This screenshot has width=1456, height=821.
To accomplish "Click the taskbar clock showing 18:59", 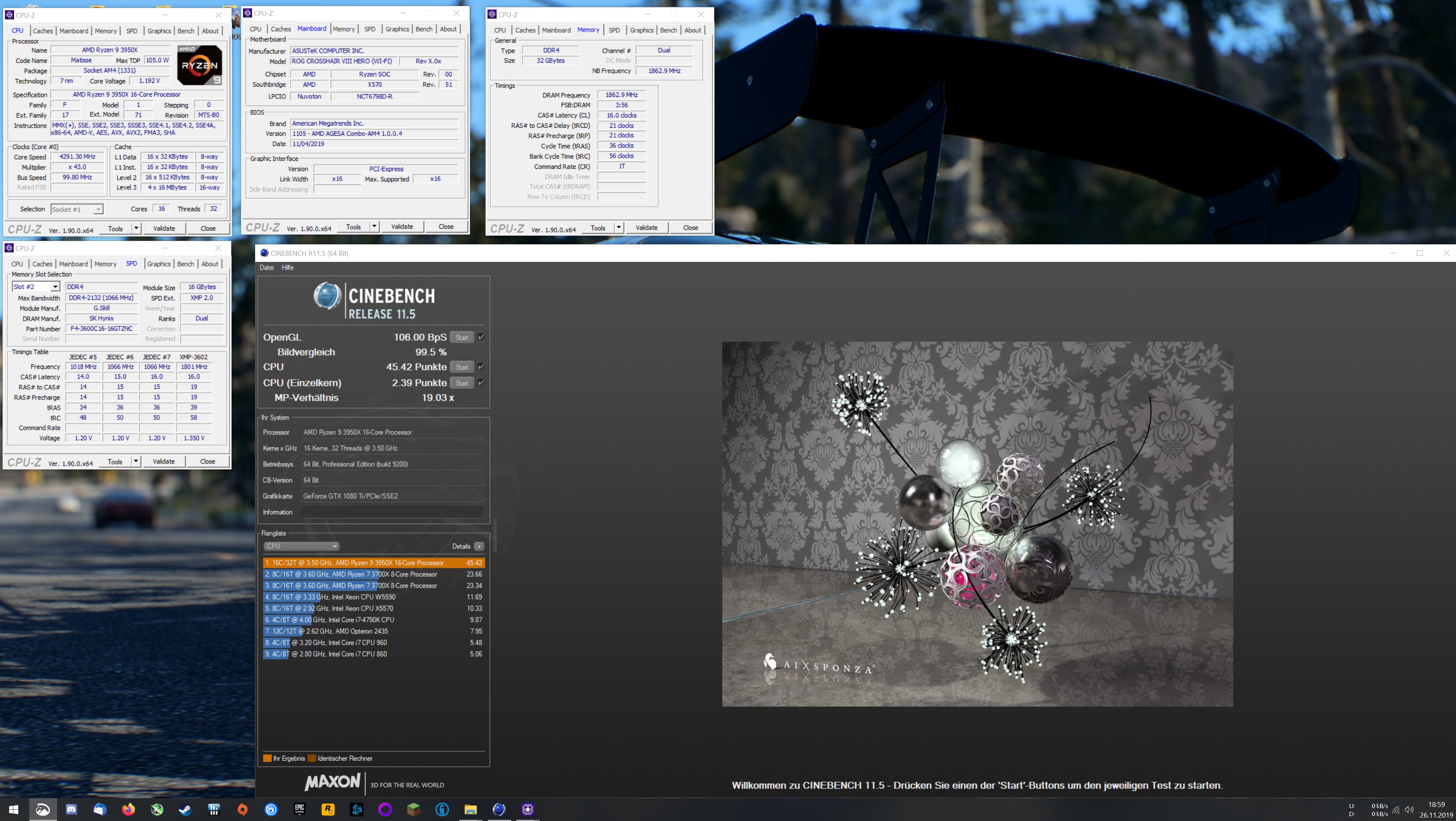I will click(x=1436, y=804).
